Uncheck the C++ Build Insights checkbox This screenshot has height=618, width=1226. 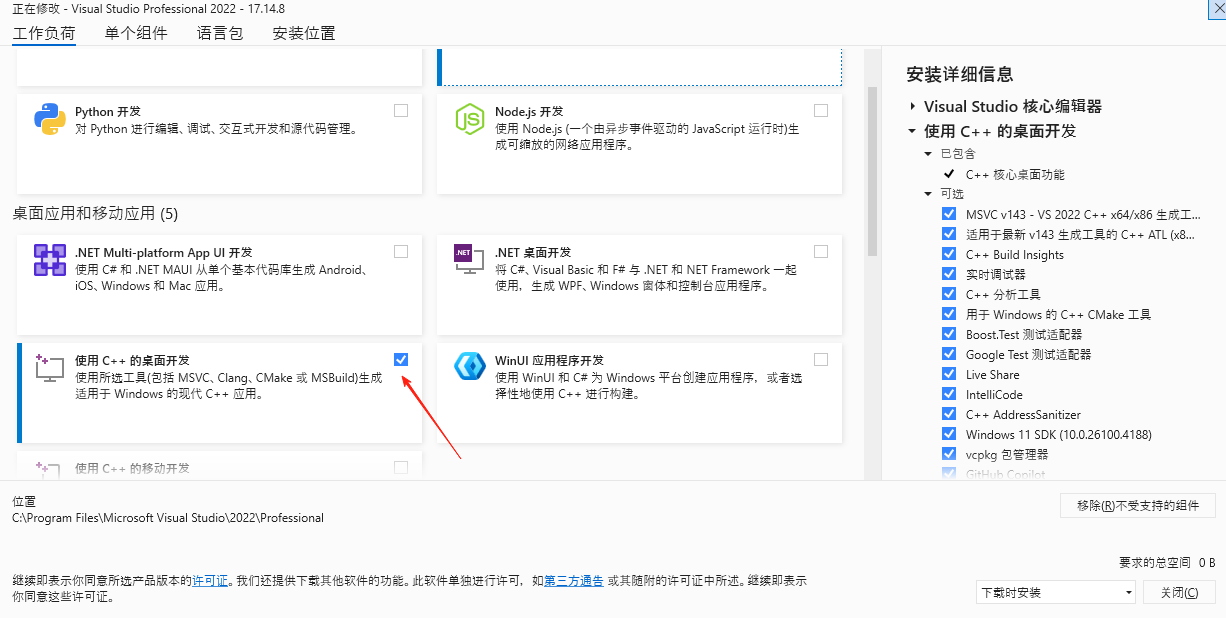point(949,254)
